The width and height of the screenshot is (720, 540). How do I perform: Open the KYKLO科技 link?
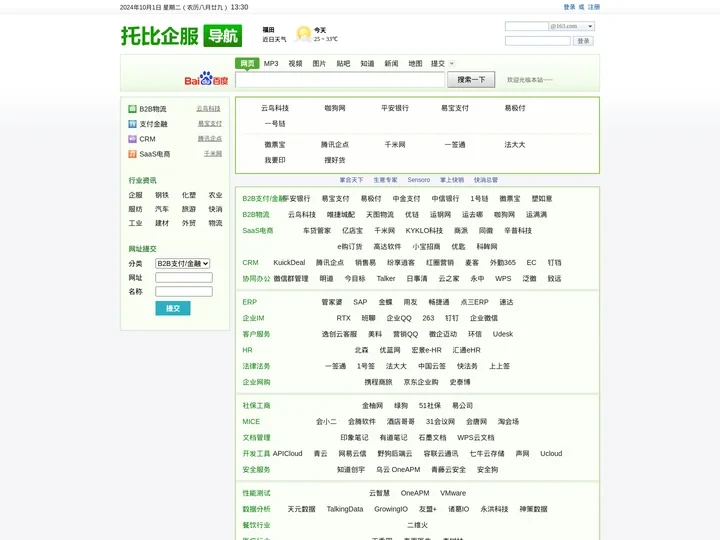[x=424, y=231]
